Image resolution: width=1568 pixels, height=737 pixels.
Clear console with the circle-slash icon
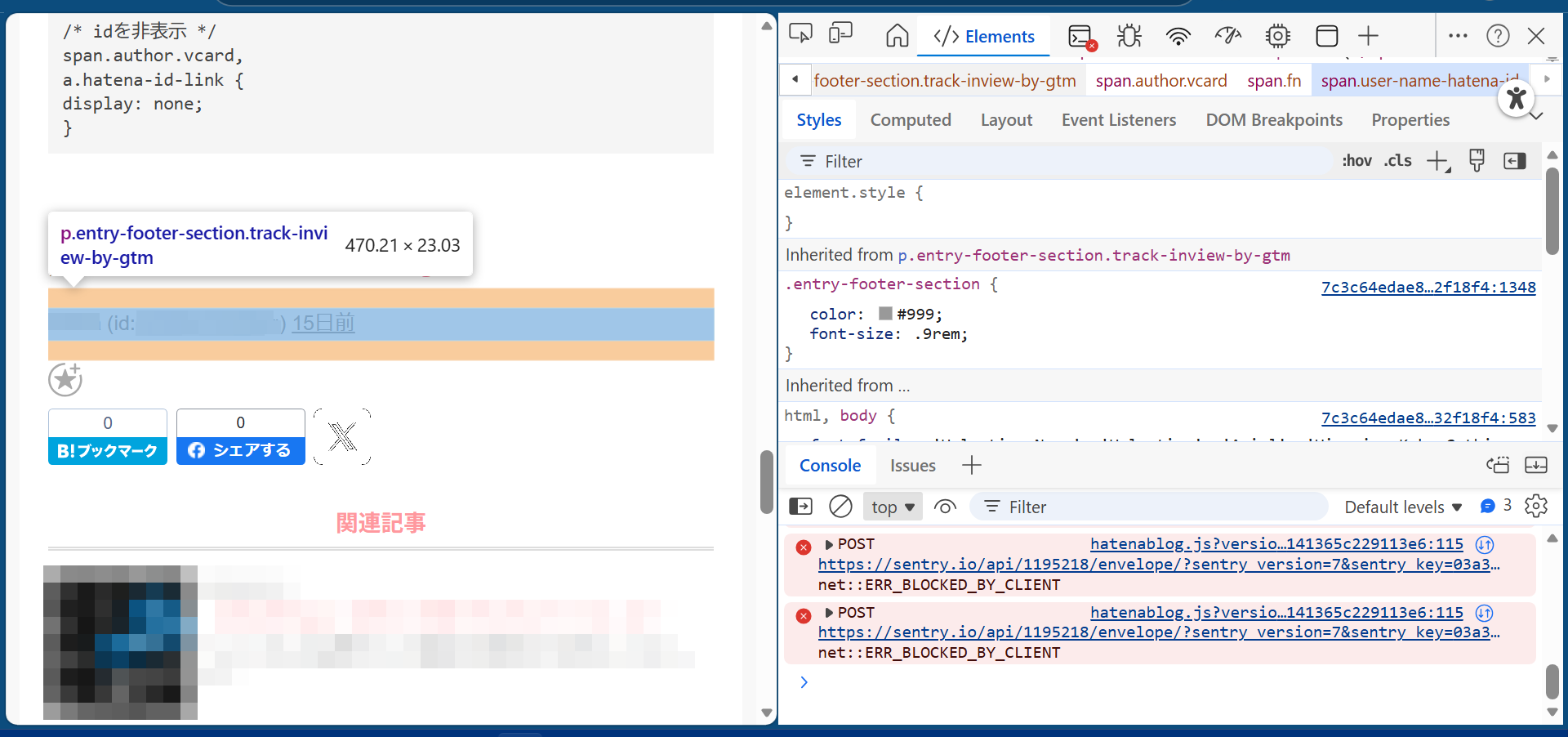click(840, 507)
